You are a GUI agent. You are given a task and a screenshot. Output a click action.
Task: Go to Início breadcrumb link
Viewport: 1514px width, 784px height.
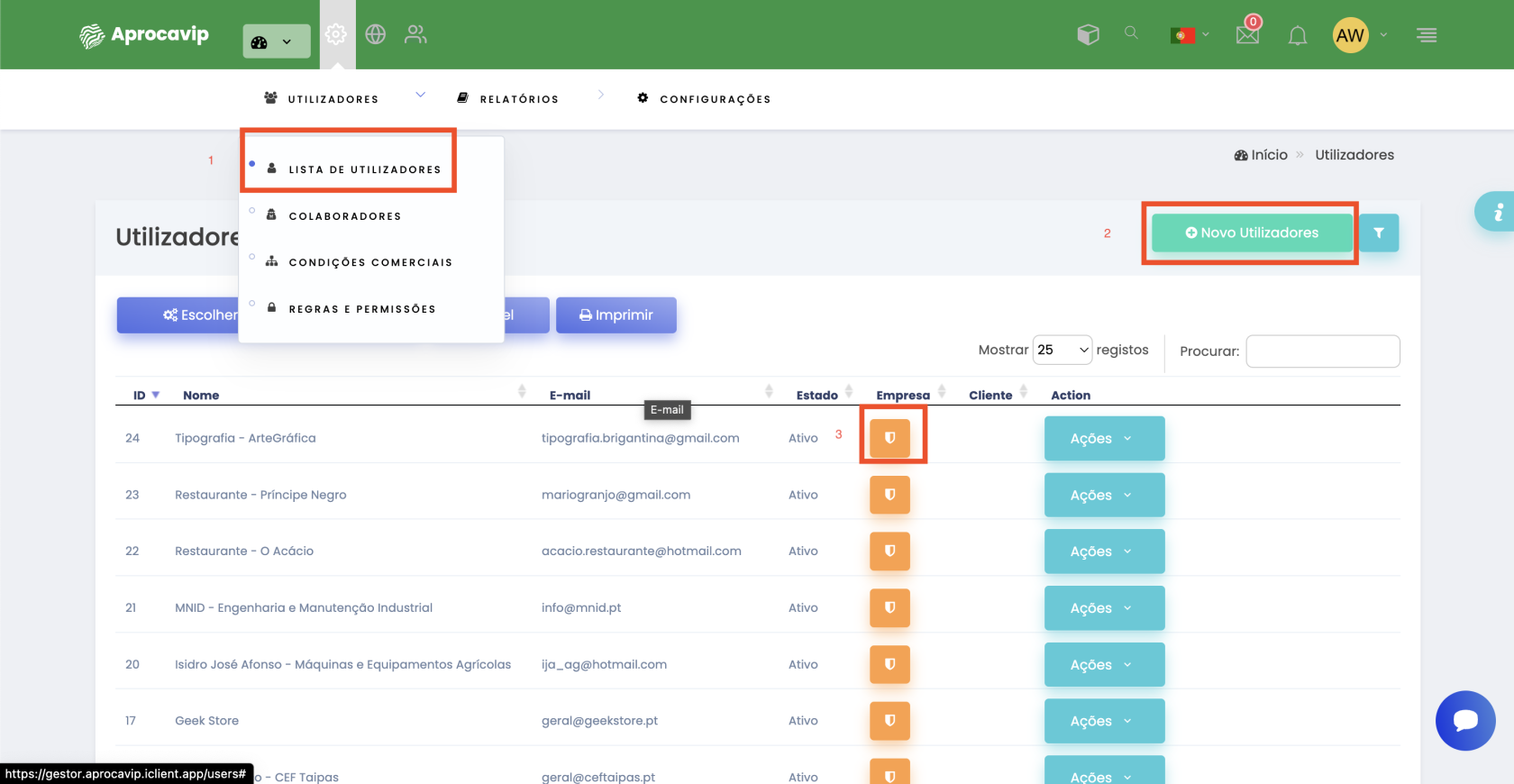pos(1261,155)
